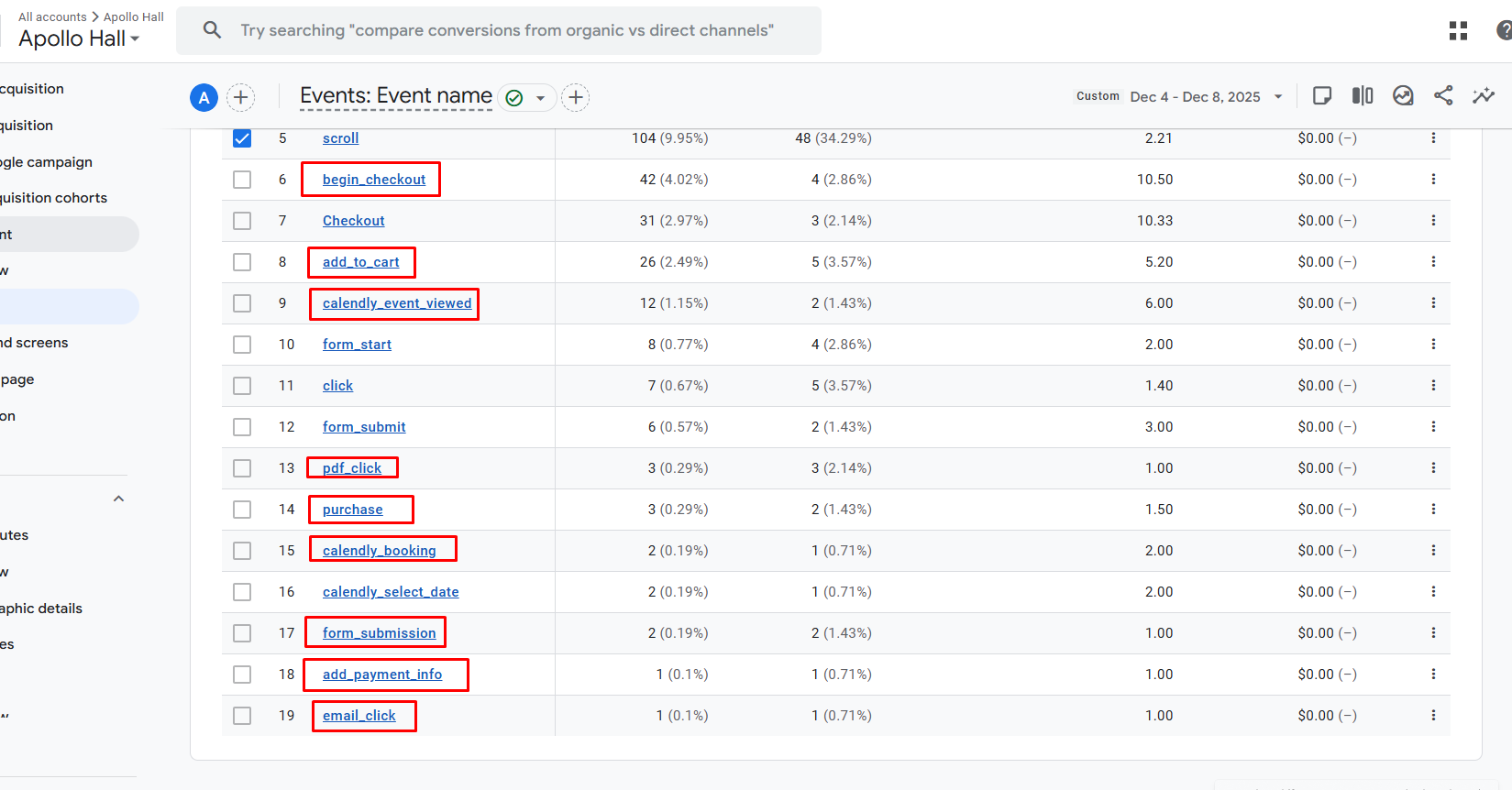Image resolution: width=1512 pixels, height=790 pixels.
Task: Check the purchase row checkbox
Action: click(242, 510)
